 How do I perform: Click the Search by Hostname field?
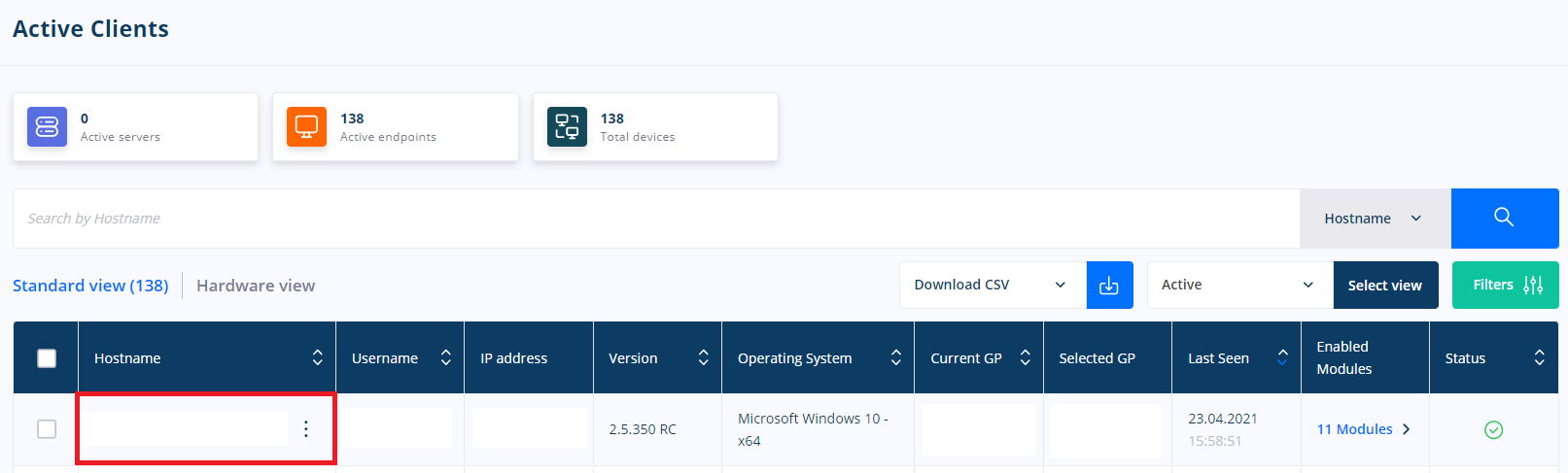click(x=656, y=219)
